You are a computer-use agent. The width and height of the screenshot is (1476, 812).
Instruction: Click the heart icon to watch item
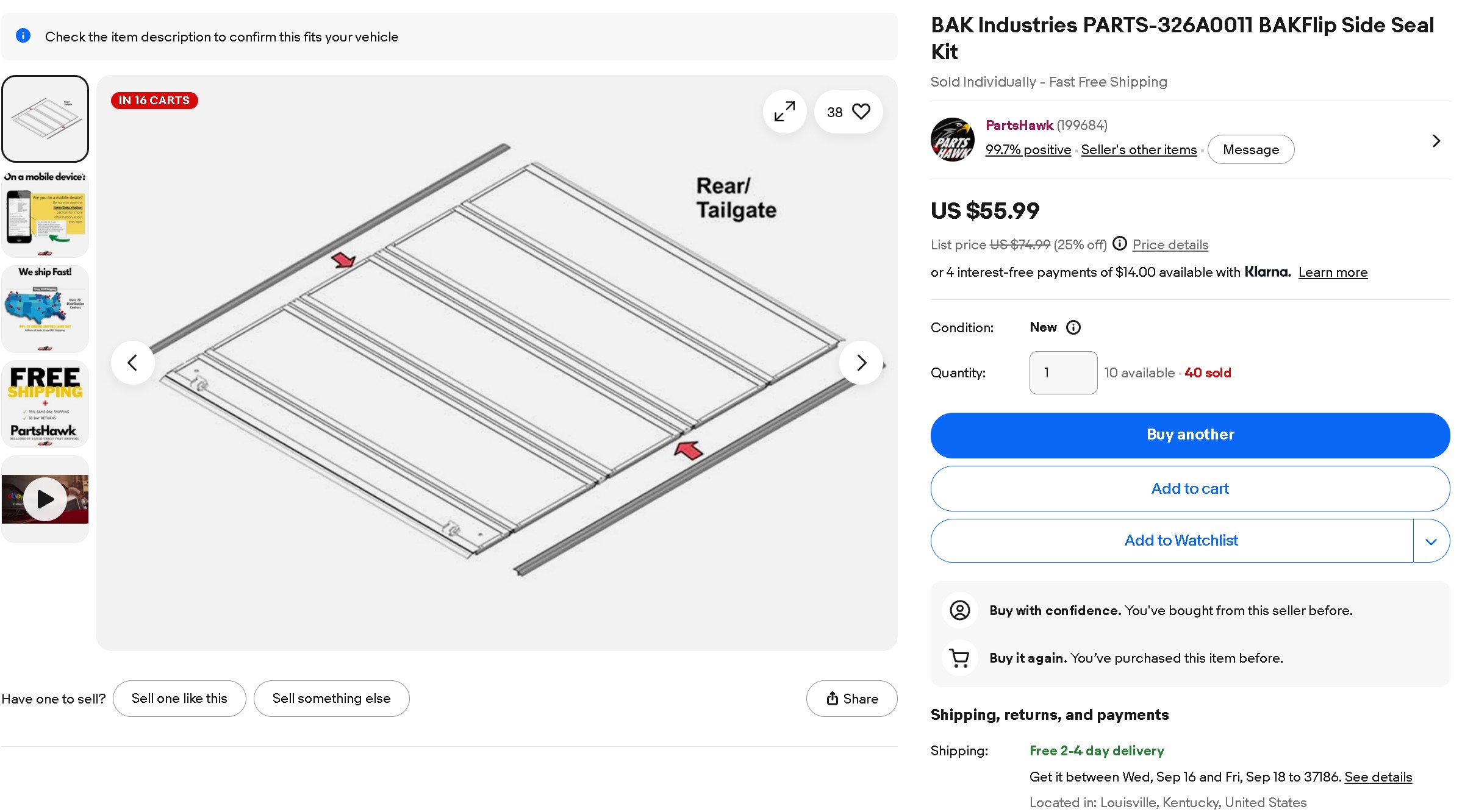point(861,112)
